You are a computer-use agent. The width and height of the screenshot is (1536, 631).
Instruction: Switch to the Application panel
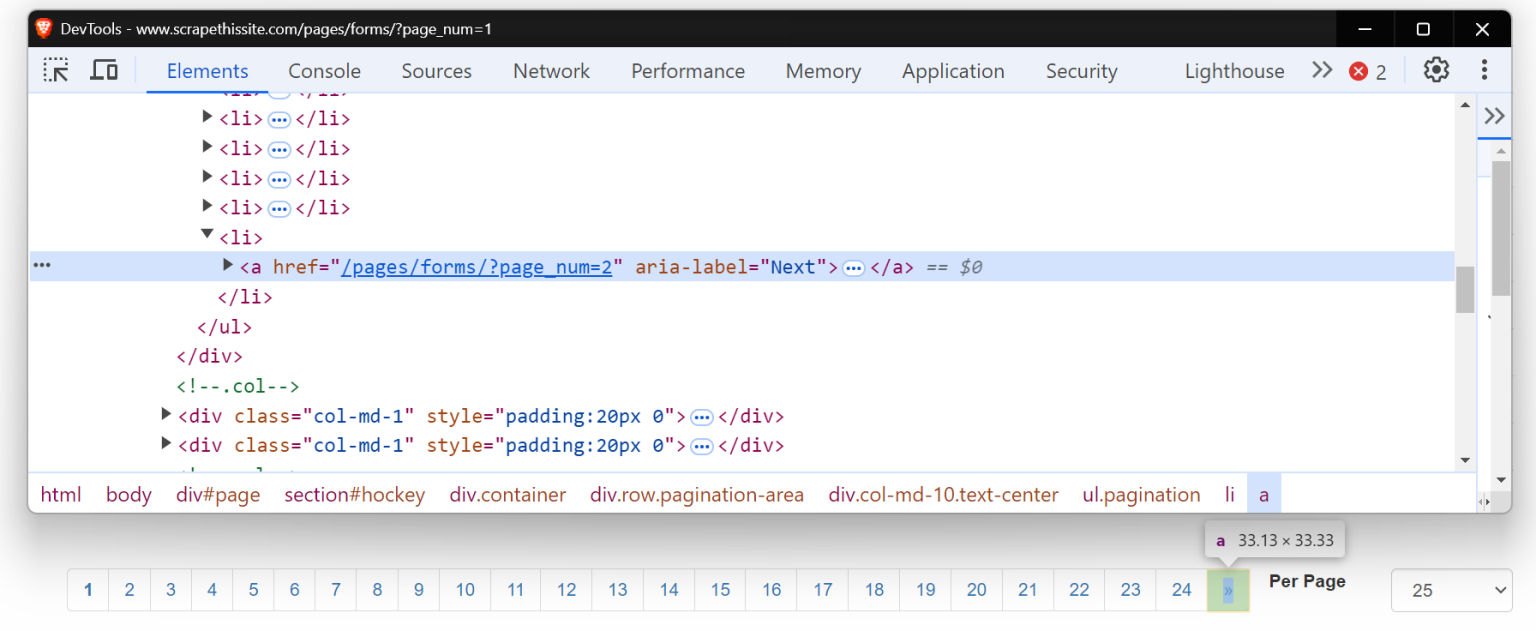click(953, 70)
